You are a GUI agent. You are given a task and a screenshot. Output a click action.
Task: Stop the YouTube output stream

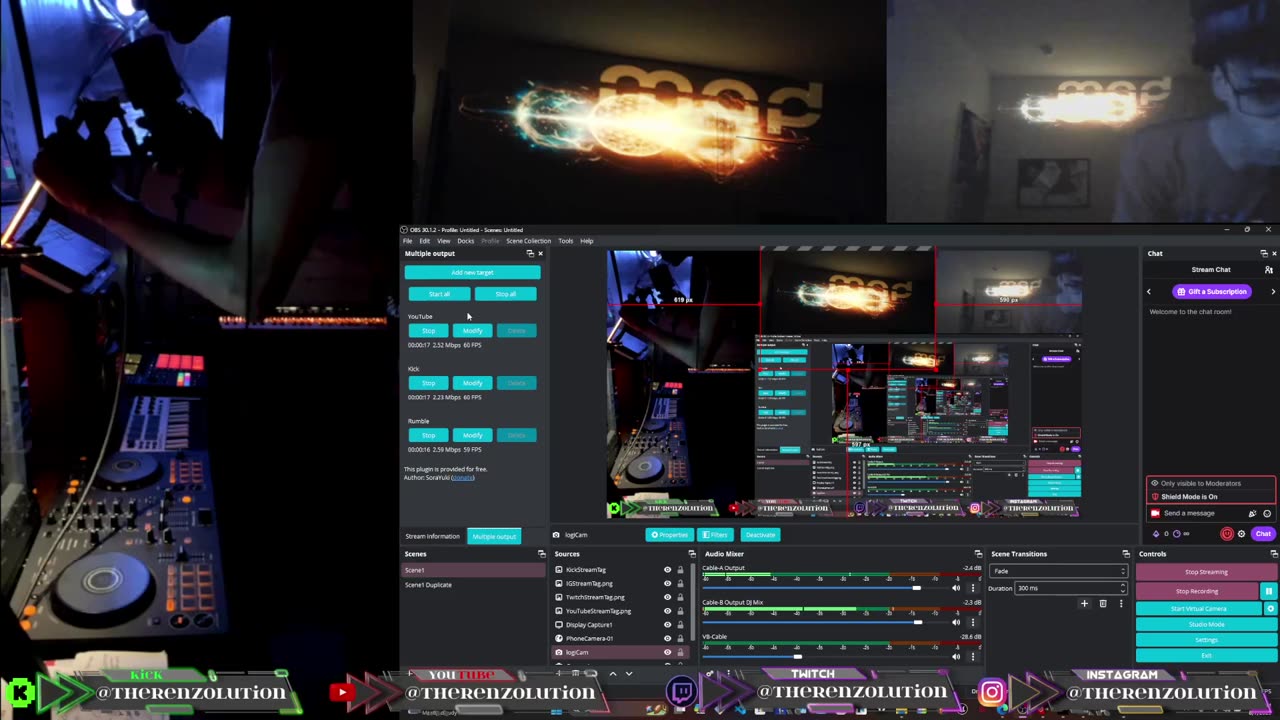coord(428,330)
